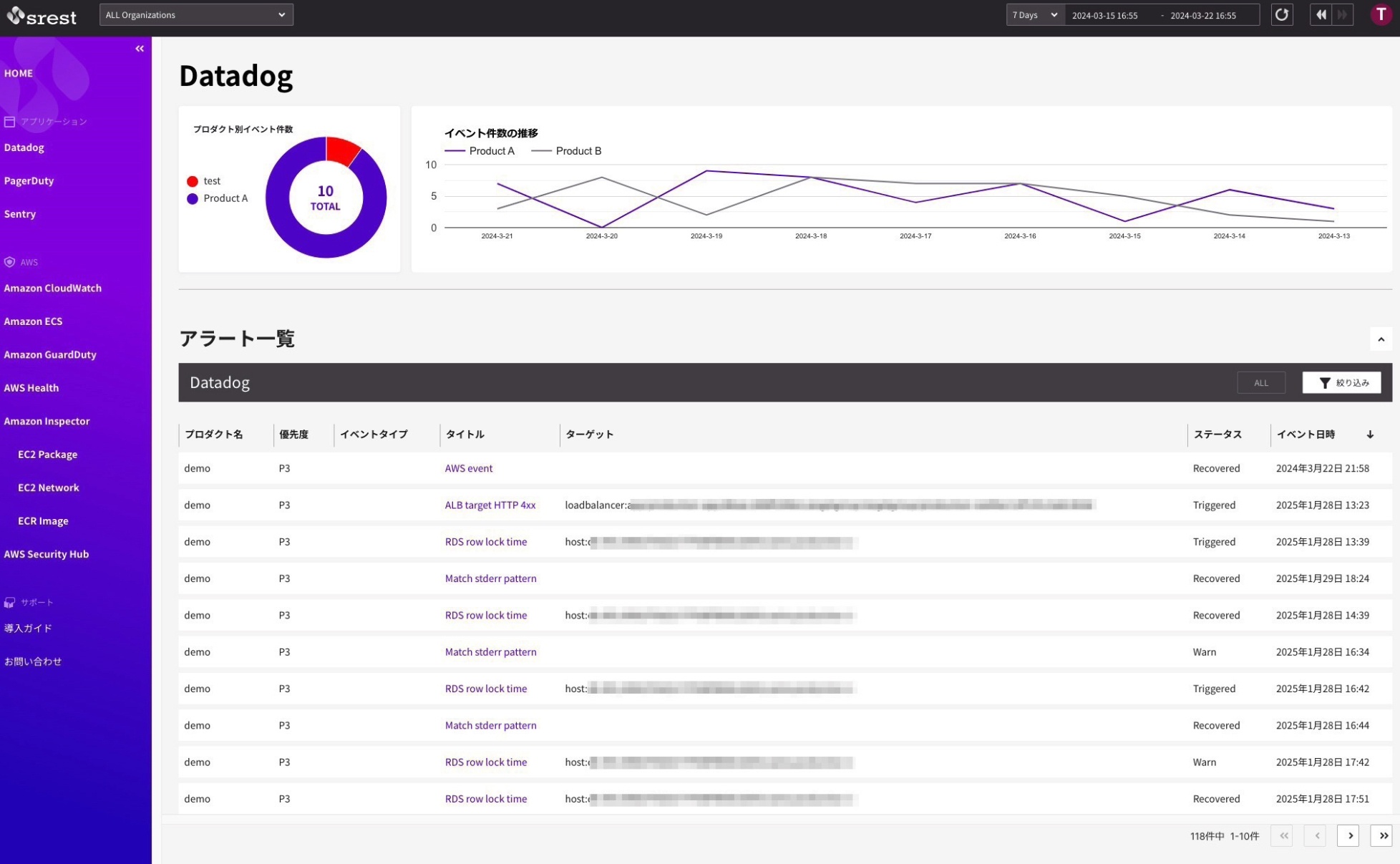Click the srest logo
The height and width of the screenshot is (864, 1400).
(42, 16)
